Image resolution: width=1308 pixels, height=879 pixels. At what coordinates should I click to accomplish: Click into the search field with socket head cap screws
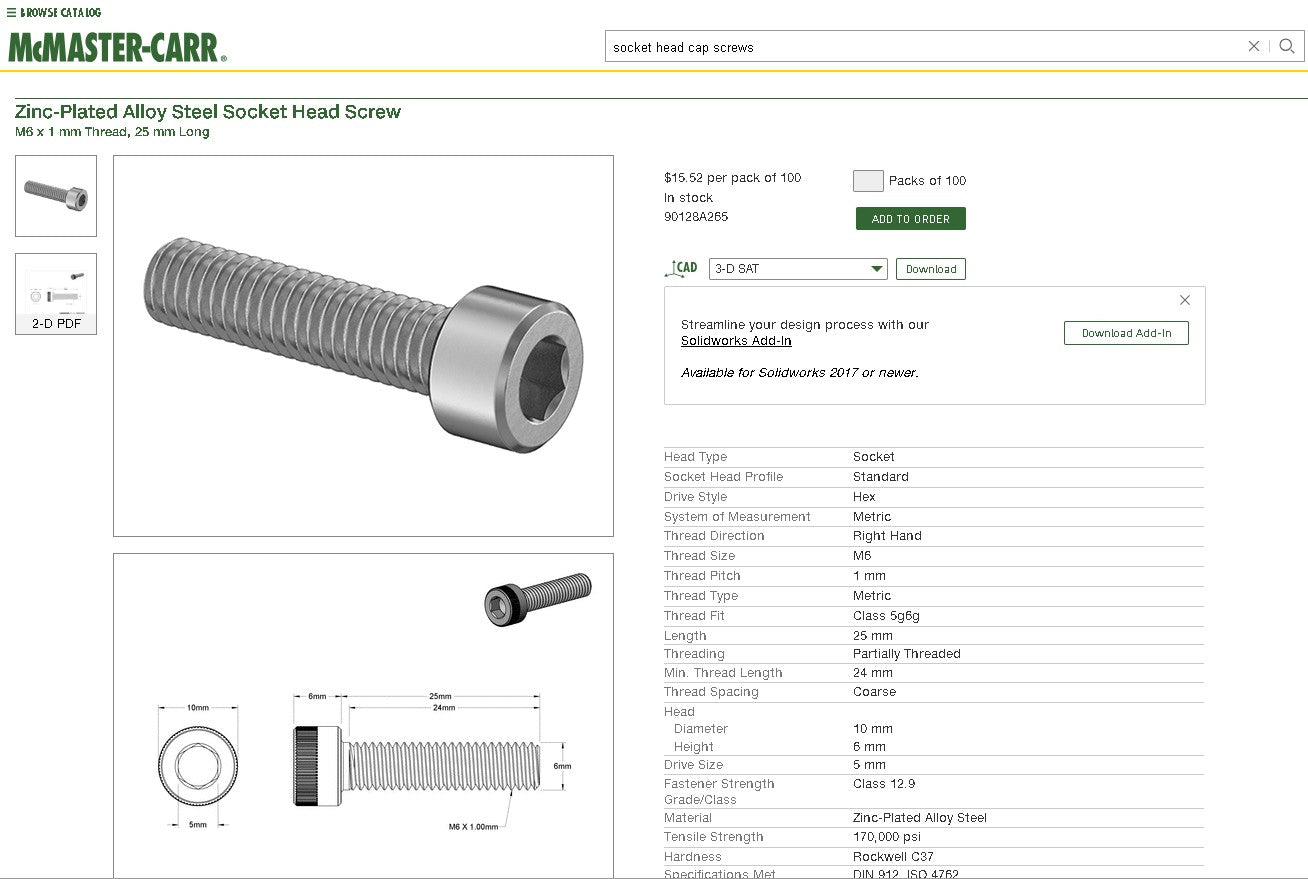tap(925, 47)
